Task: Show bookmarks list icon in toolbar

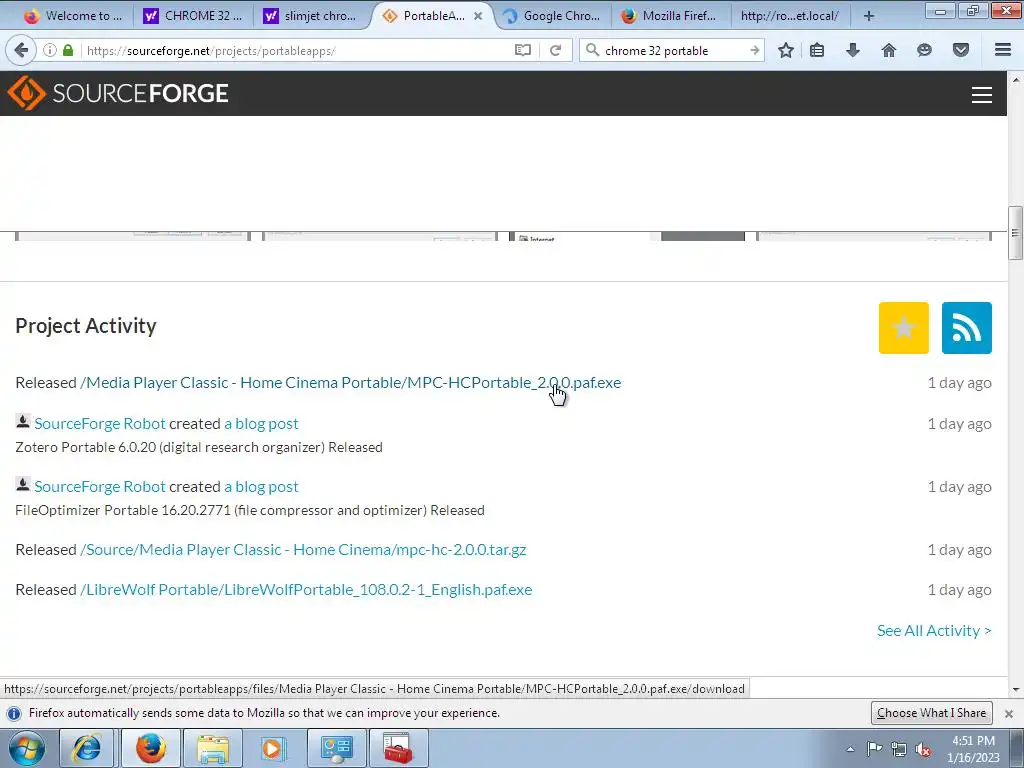Action: (817, 50)
